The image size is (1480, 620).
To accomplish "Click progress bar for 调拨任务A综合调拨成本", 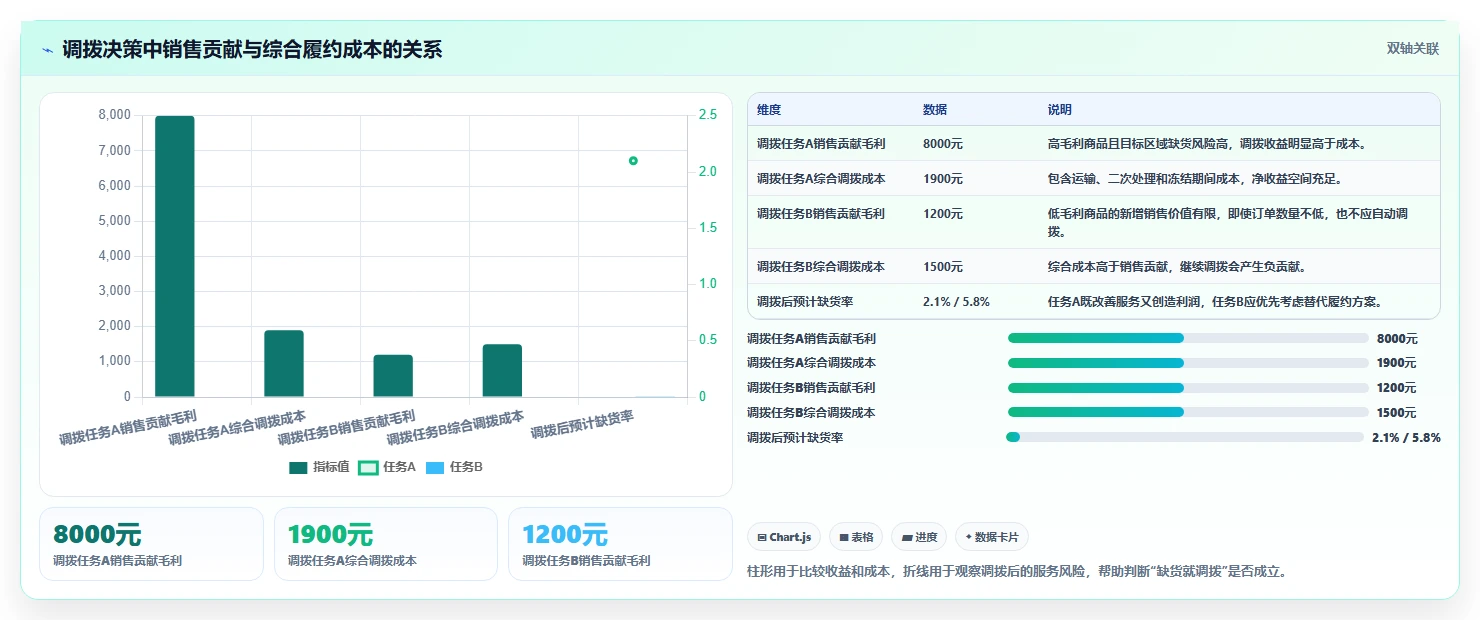I will 1188,363.
